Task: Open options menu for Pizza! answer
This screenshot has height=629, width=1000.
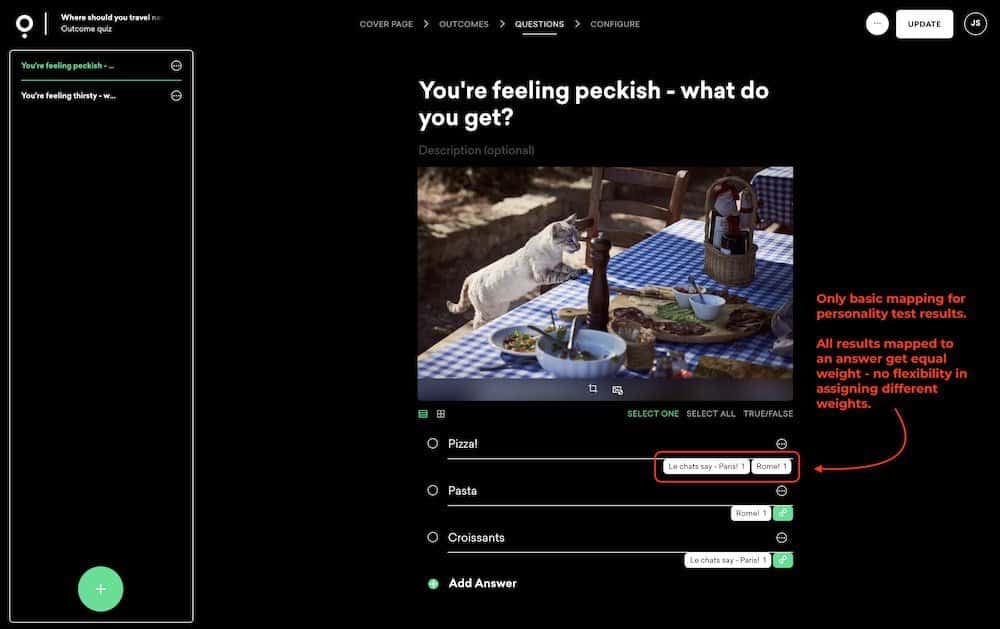Action: pos(782,444)
